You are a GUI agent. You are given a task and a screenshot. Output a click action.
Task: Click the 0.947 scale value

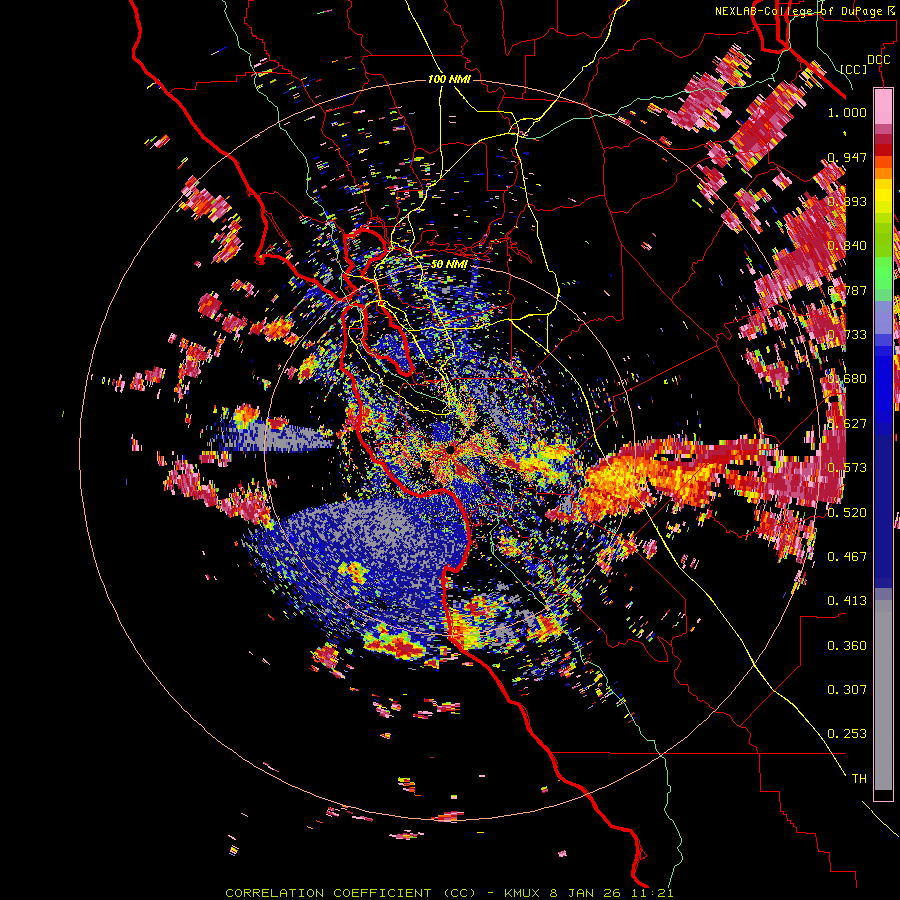click(847, 157)
